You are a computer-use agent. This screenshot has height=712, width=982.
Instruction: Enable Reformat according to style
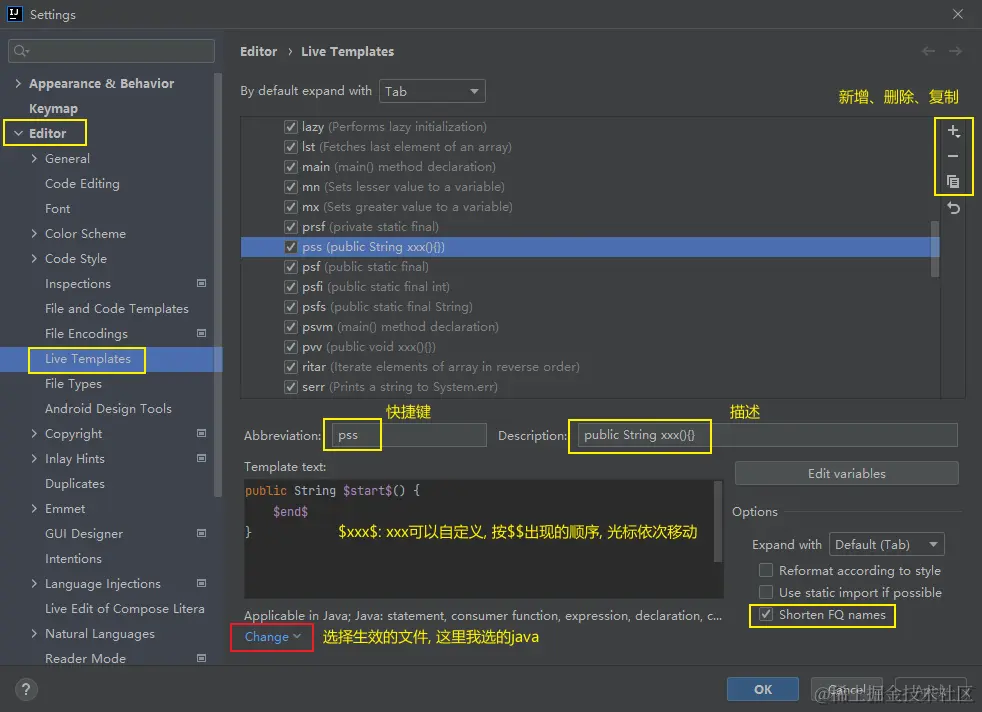(x=765, y=570)
